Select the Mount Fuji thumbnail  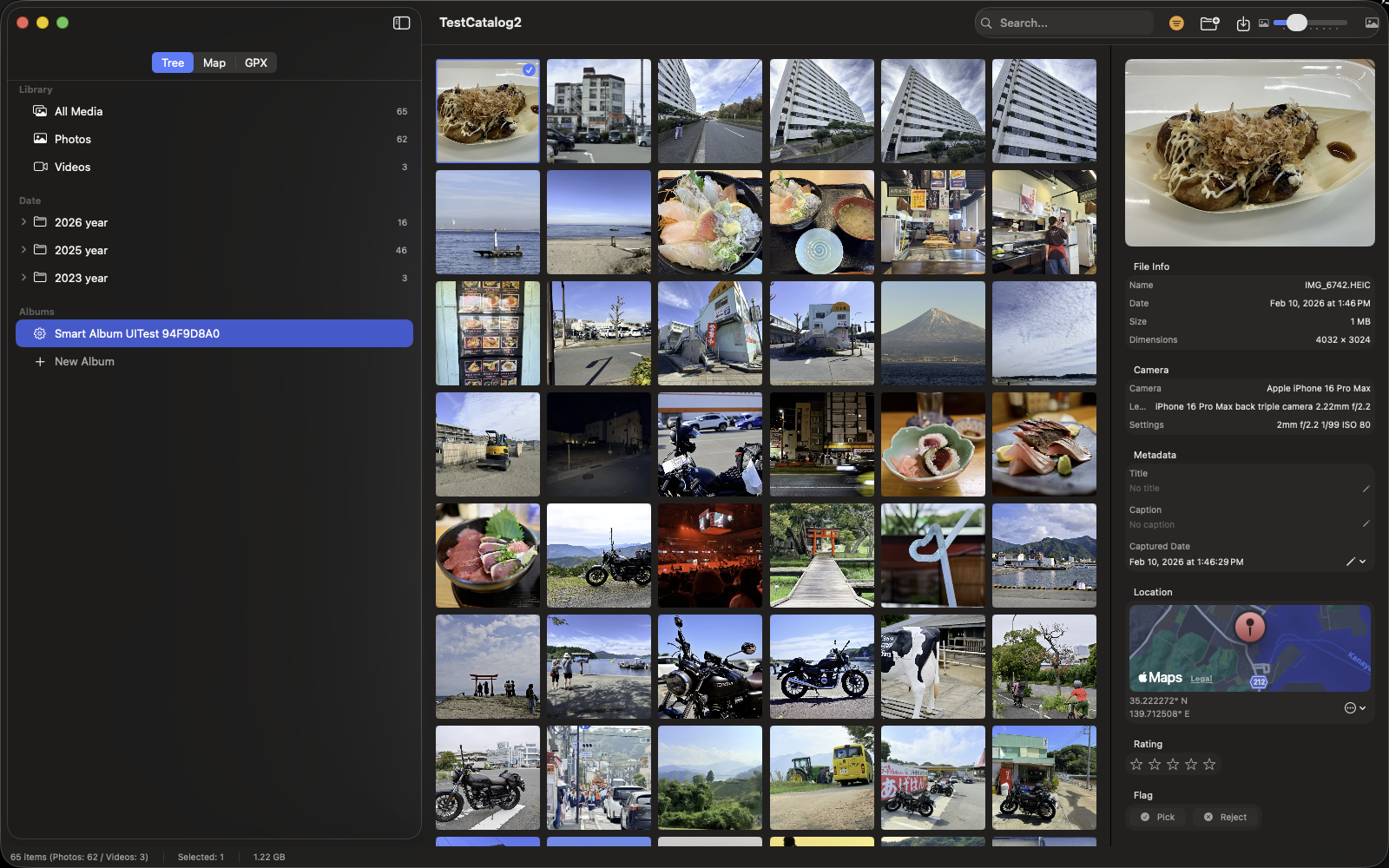(x=932, y=333)
